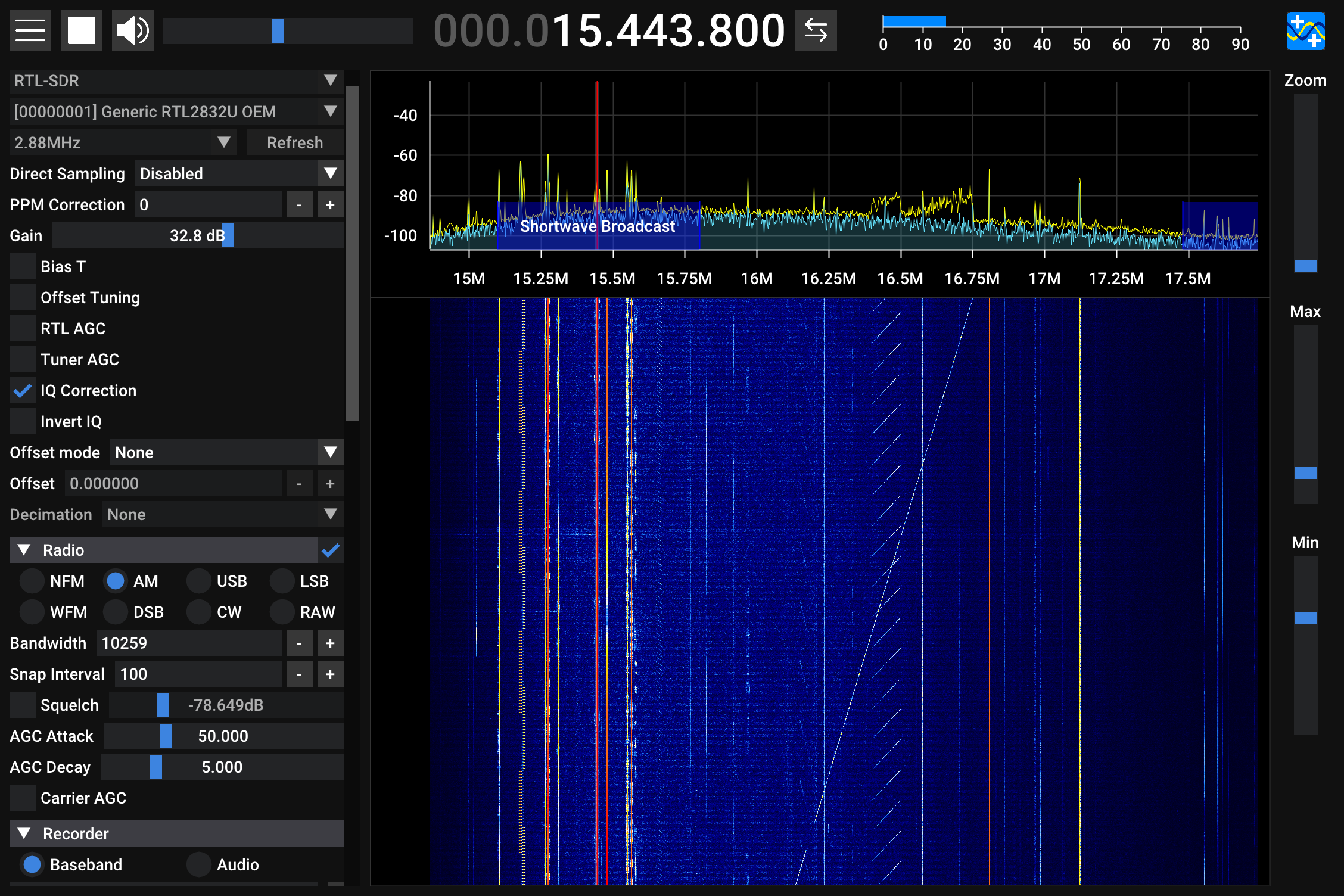Enable the Carrier AGC checkbox

pyautogui.click(x=23, y=798)
